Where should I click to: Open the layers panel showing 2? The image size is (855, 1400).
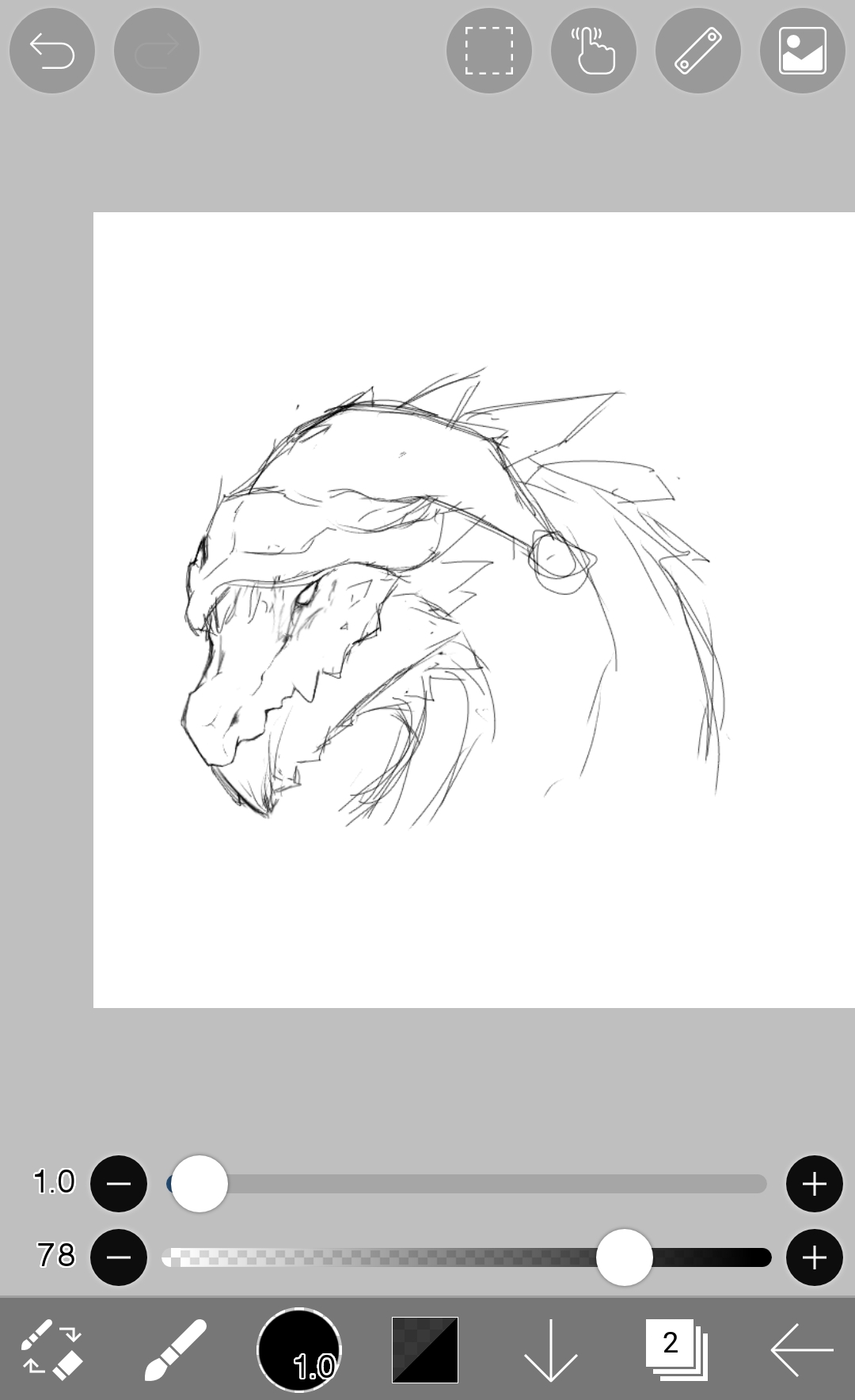coord(676,1349)
